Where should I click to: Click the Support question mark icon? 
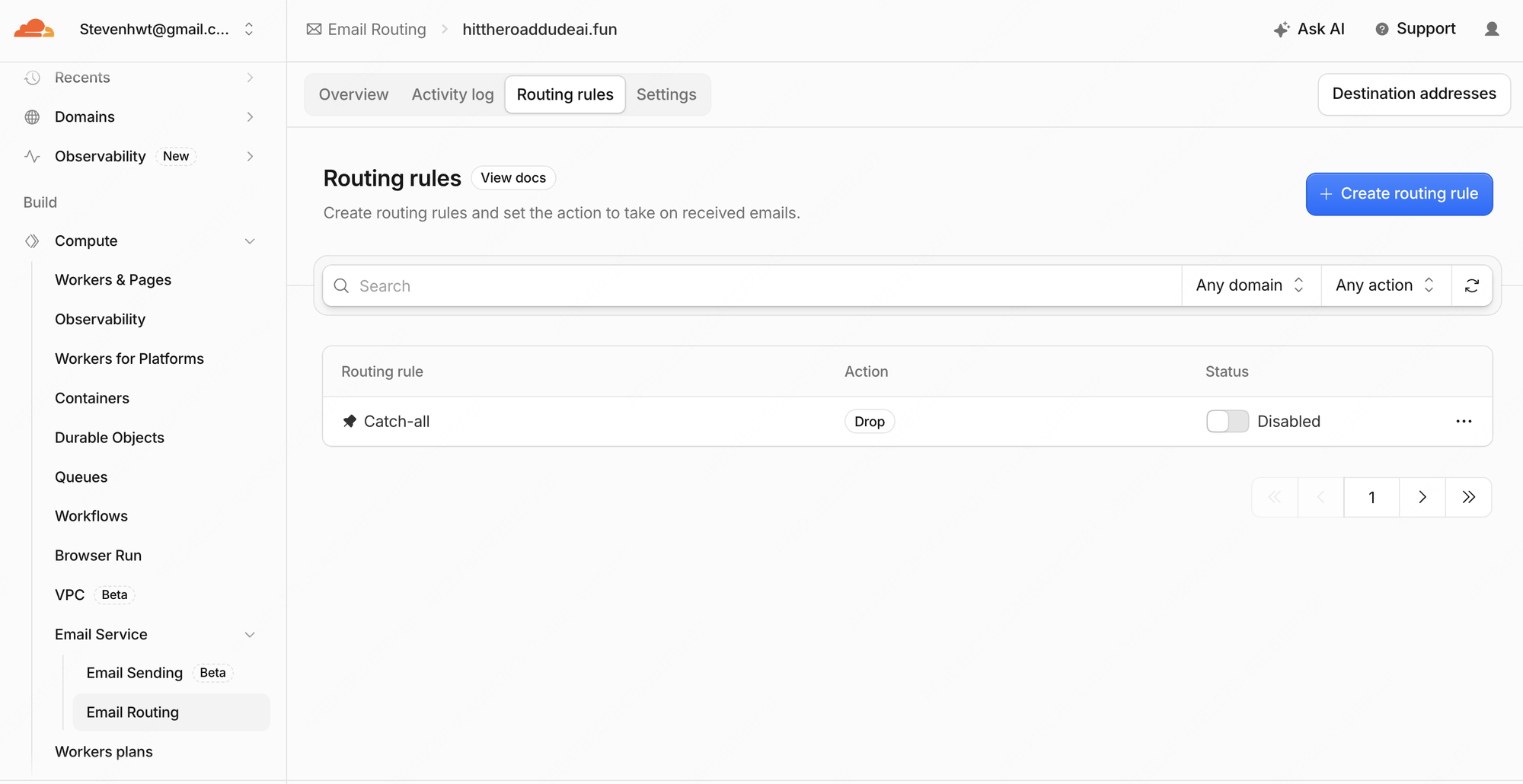pos(1382,29)
